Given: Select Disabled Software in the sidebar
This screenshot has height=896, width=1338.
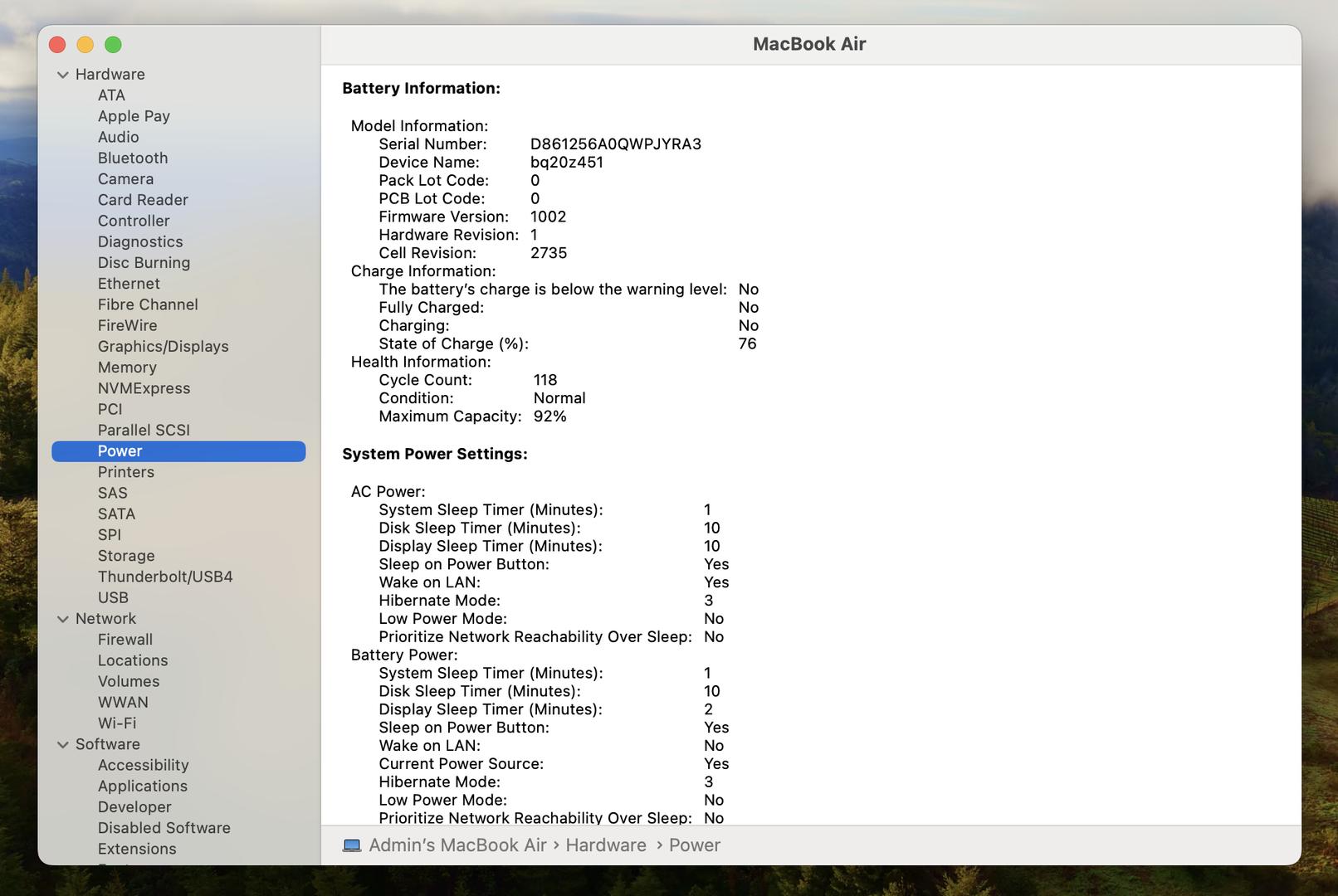Looking at the screenshot, I should point(164,828).
